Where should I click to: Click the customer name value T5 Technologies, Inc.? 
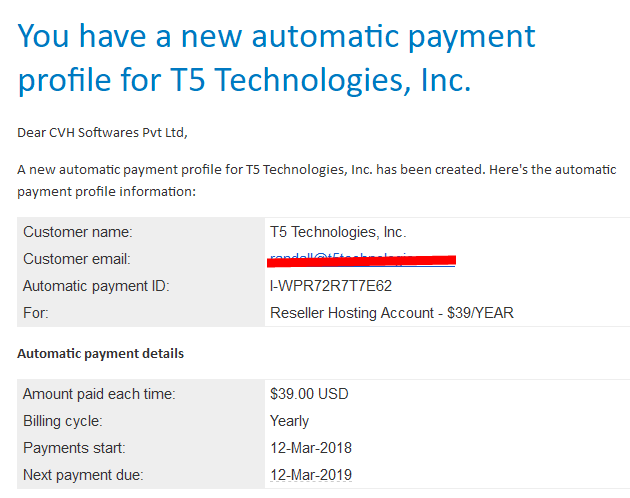pyautogui.click(x=338, y=232)
